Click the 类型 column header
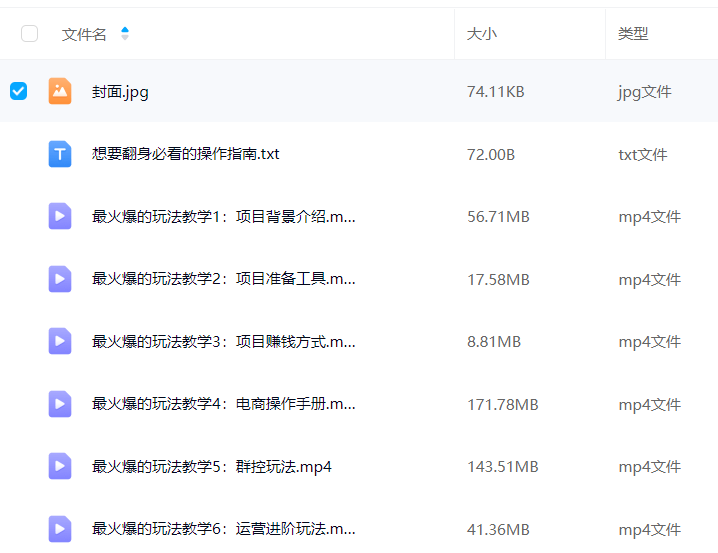Viewport: 718px width, 553px height. [x=633, y=34]
